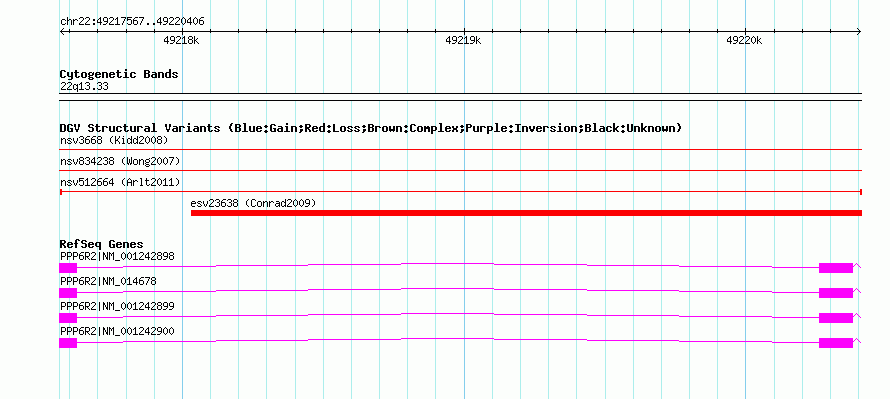Open variant esv23638 (Conrad2009) label

point(253,203)
